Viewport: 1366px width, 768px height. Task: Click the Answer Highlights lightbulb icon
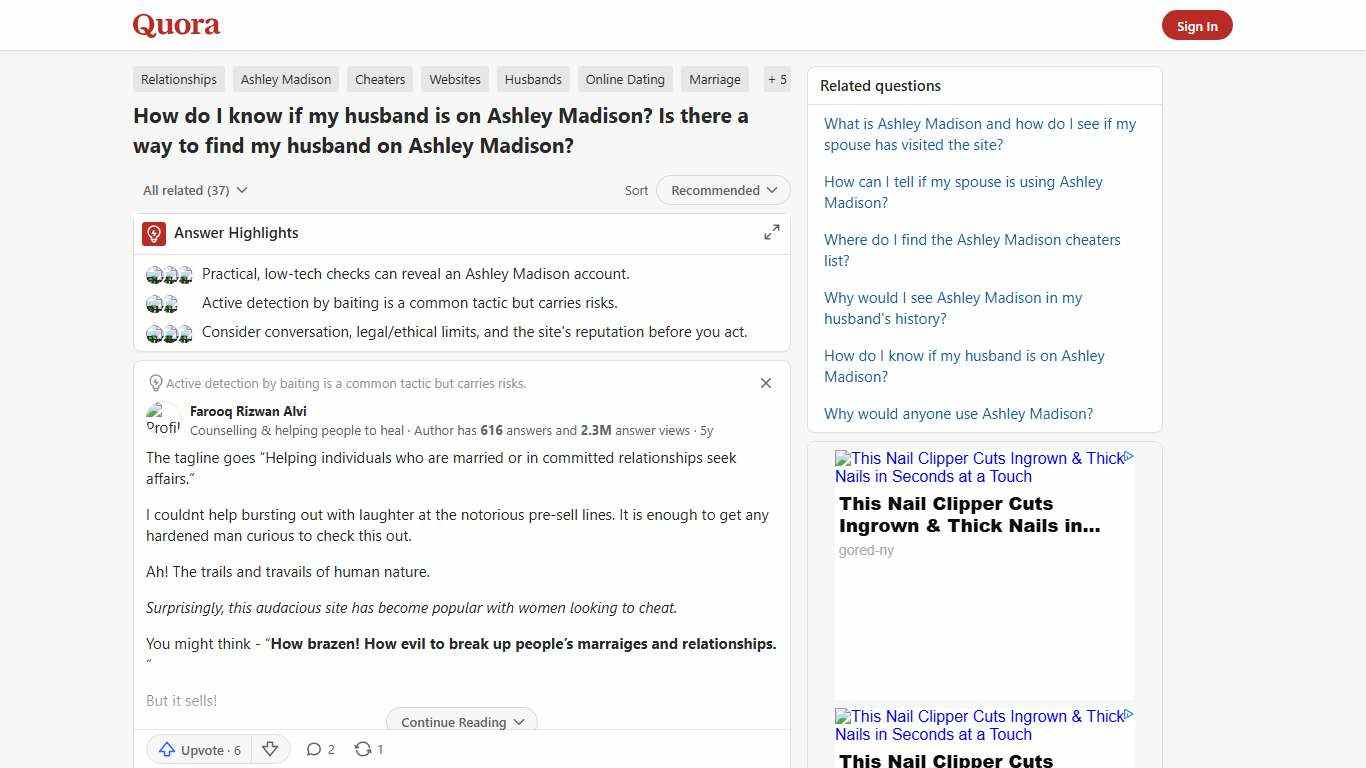(x=153, y=233)
